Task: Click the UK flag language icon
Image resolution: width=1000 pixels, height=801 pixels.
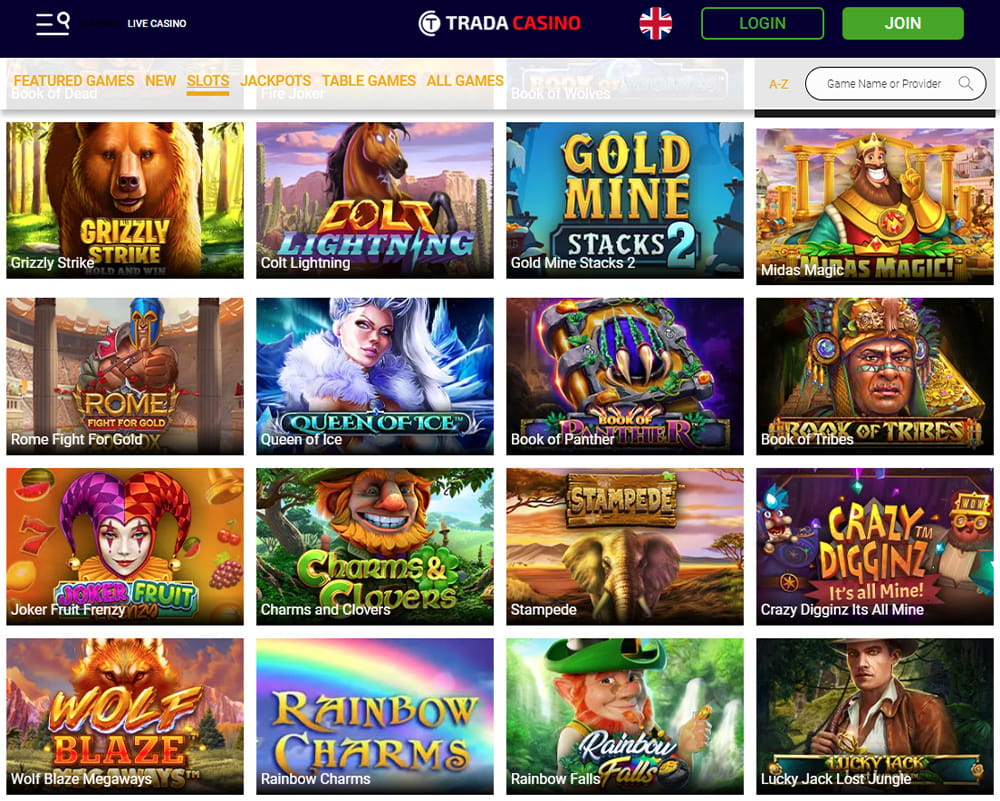Action: point(656,24)
